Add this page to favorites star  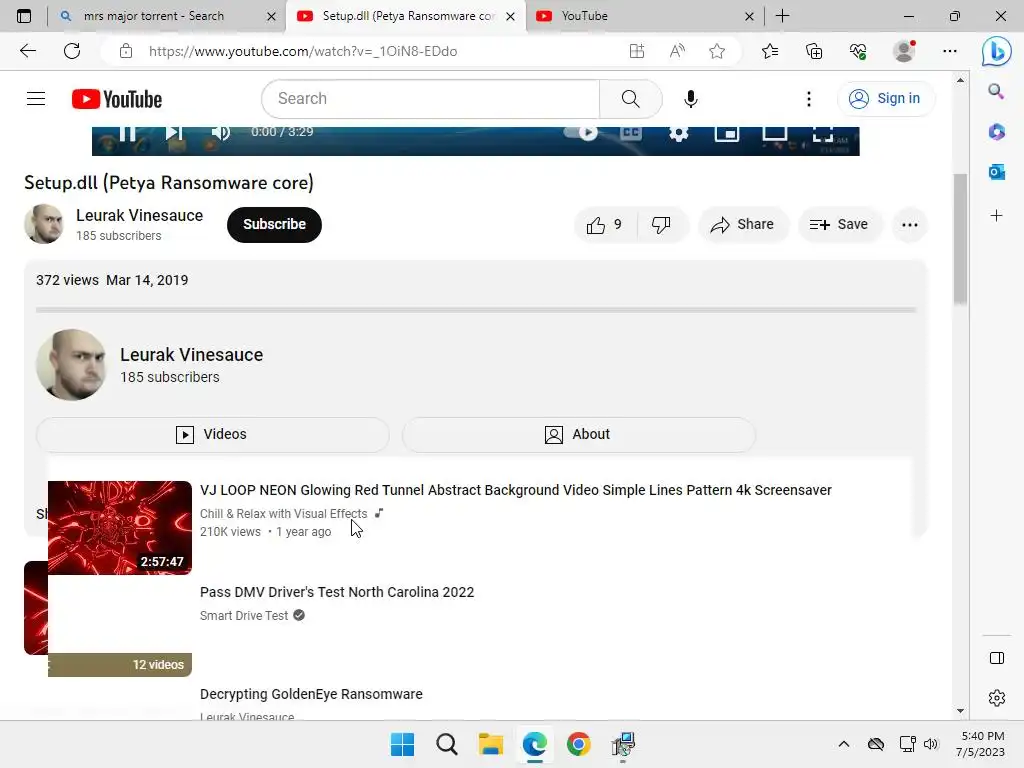[717, 51]
